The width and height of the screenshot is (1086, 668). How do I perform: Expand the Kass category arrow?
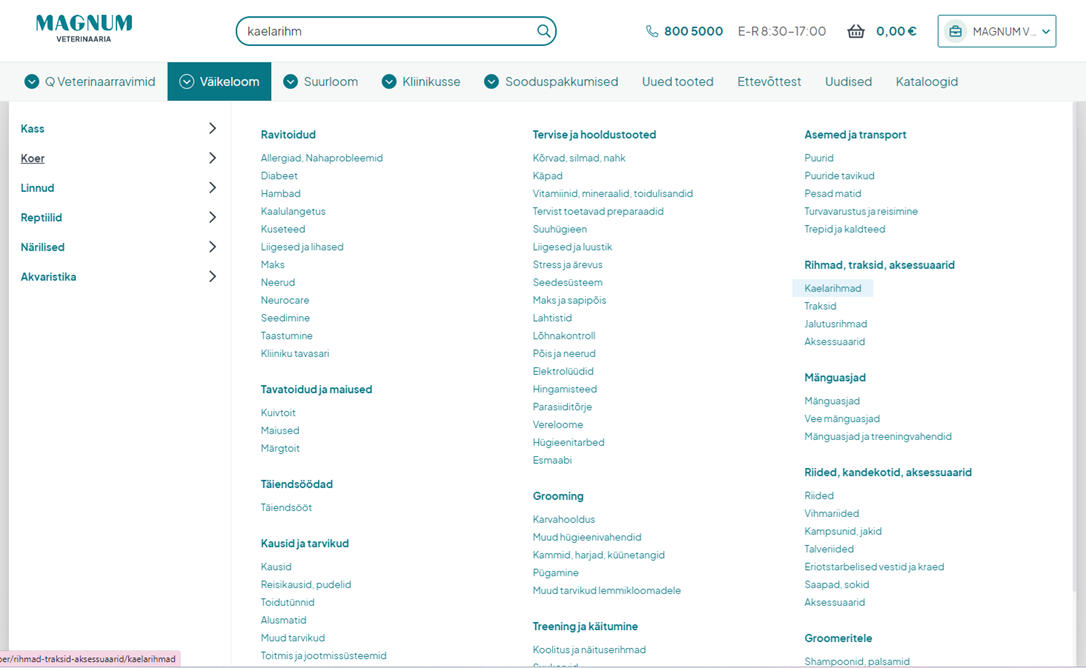pyautogui.click(x=213, y=128)
